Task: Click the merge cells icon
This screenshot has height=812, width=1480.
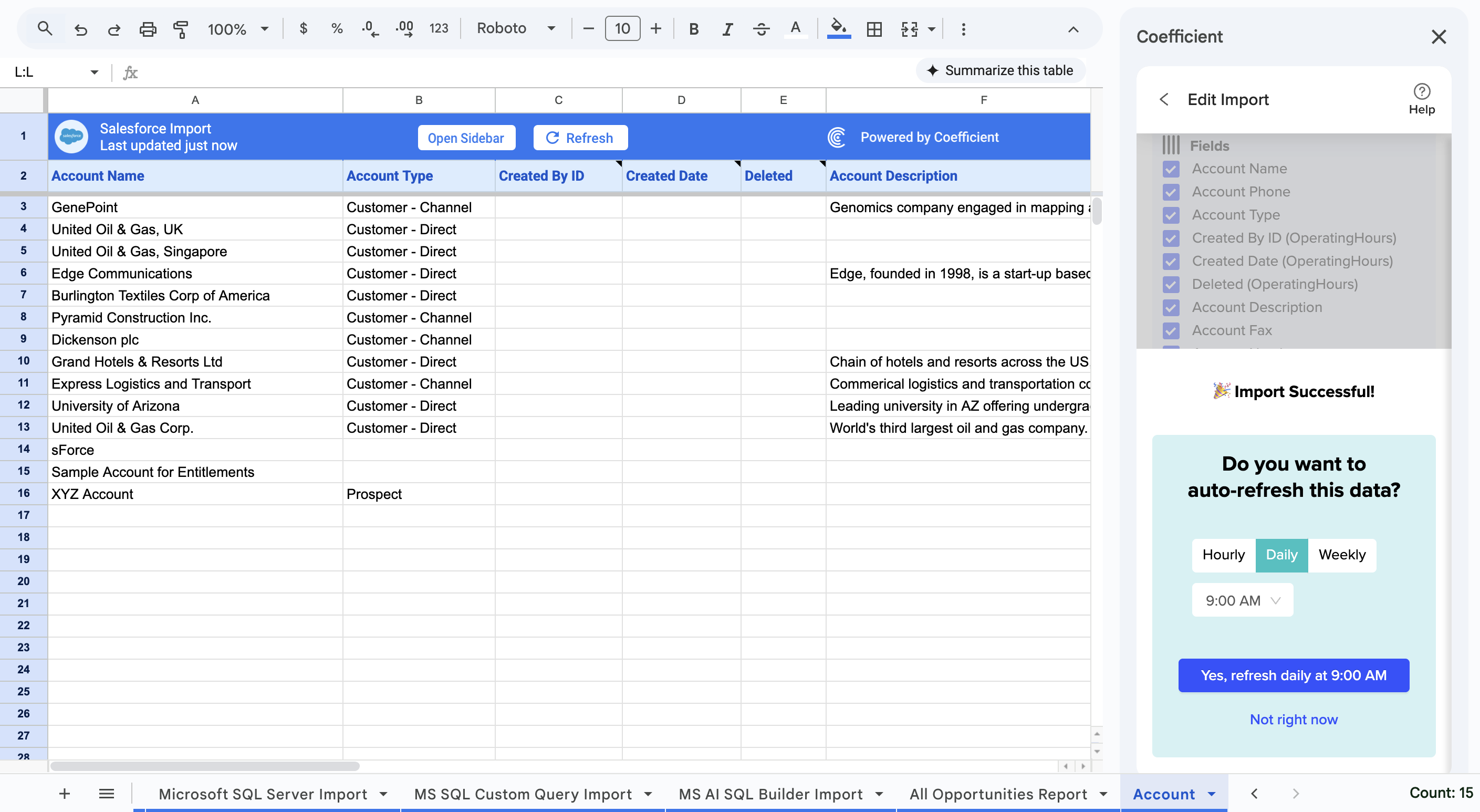Action: (x=910, y=29)
